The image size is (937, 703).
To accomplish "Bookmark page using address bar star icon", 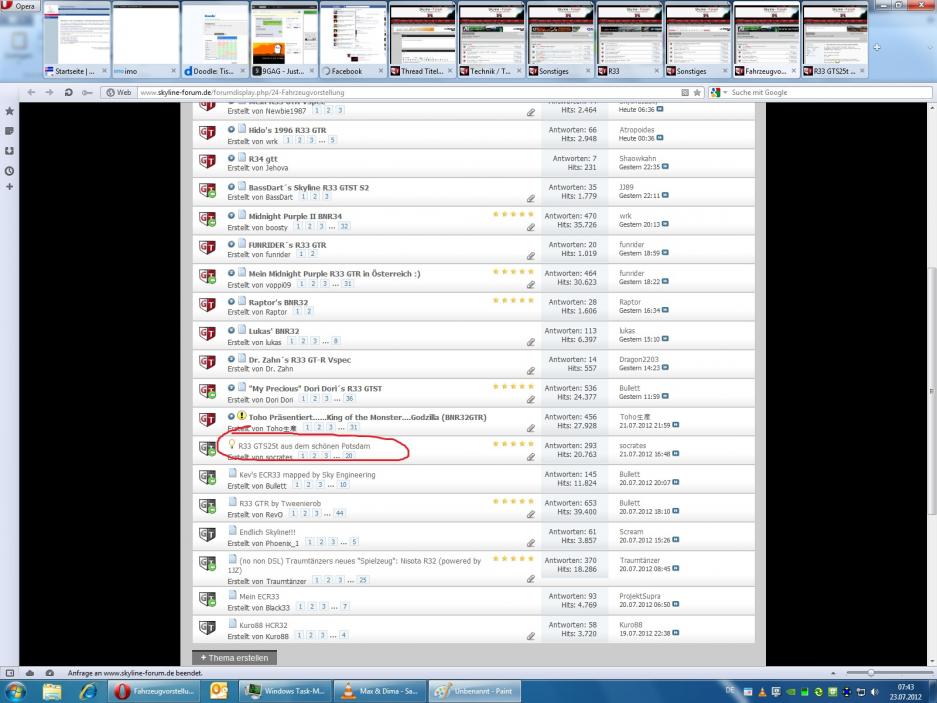I will click(697, 93).
